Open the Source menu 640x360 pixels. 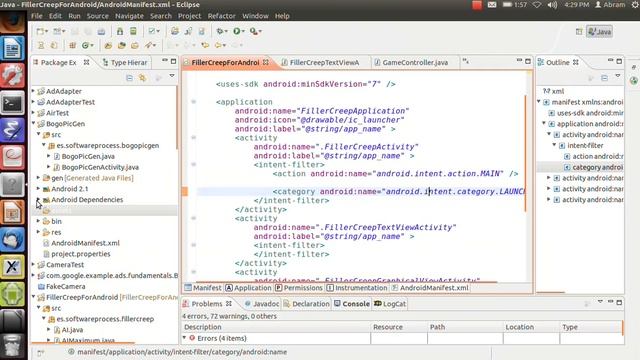[x=98, y=16]
